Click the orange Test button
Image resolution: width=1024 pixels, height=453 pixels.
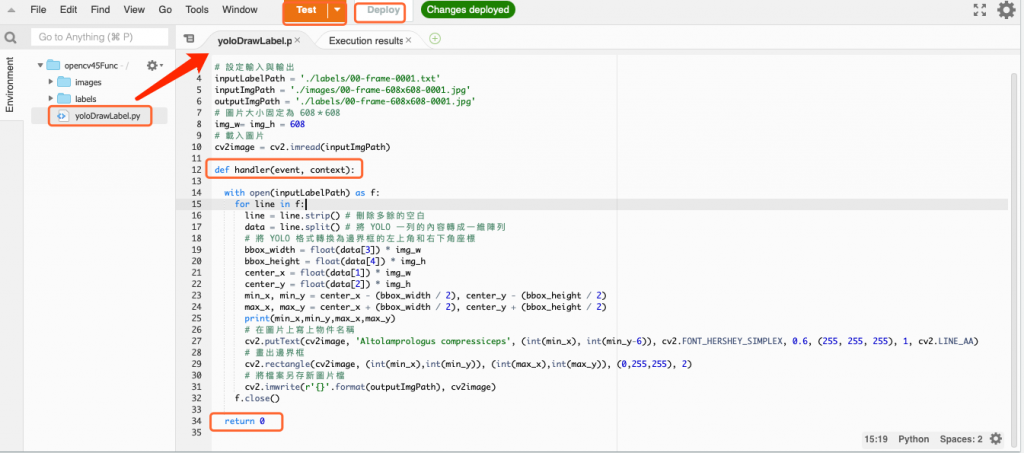tap(306, 10)
